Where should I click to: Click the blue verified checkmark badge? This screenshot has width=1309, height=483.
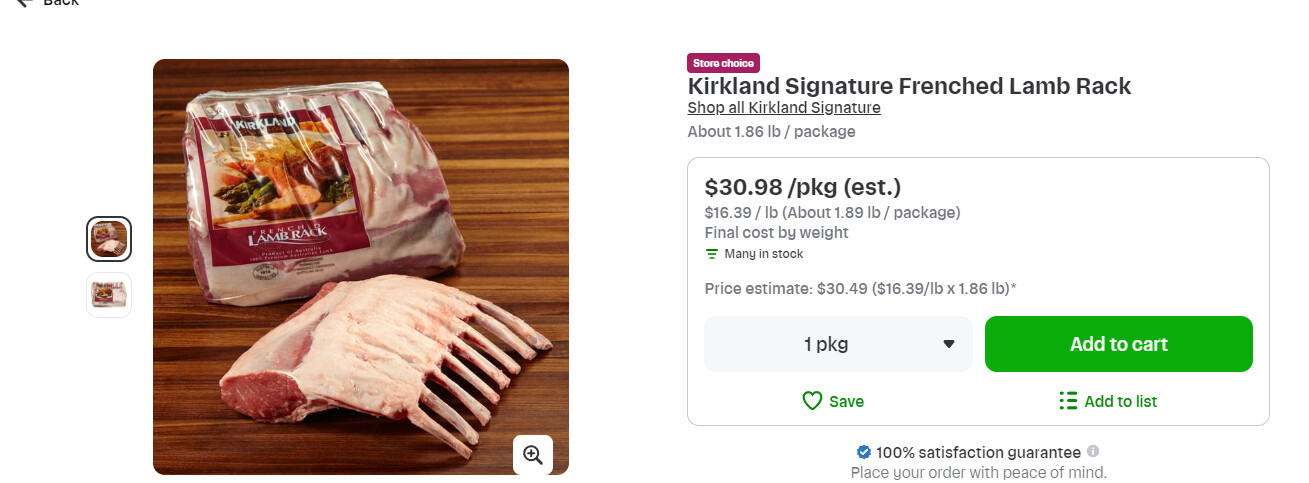pyautogui.click(x=864, y=452)
